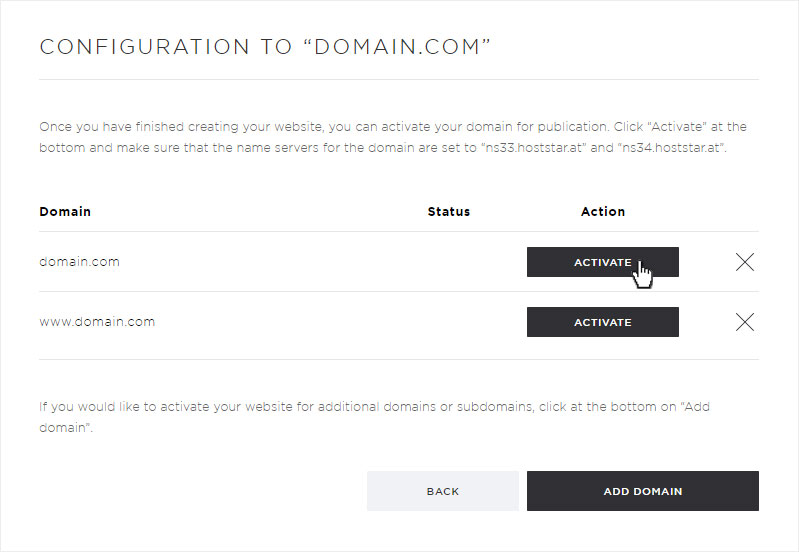Click the quoted "Add domain" text in the note
The height and width of the screenshot is (552, 799).
tap(695, 407)
